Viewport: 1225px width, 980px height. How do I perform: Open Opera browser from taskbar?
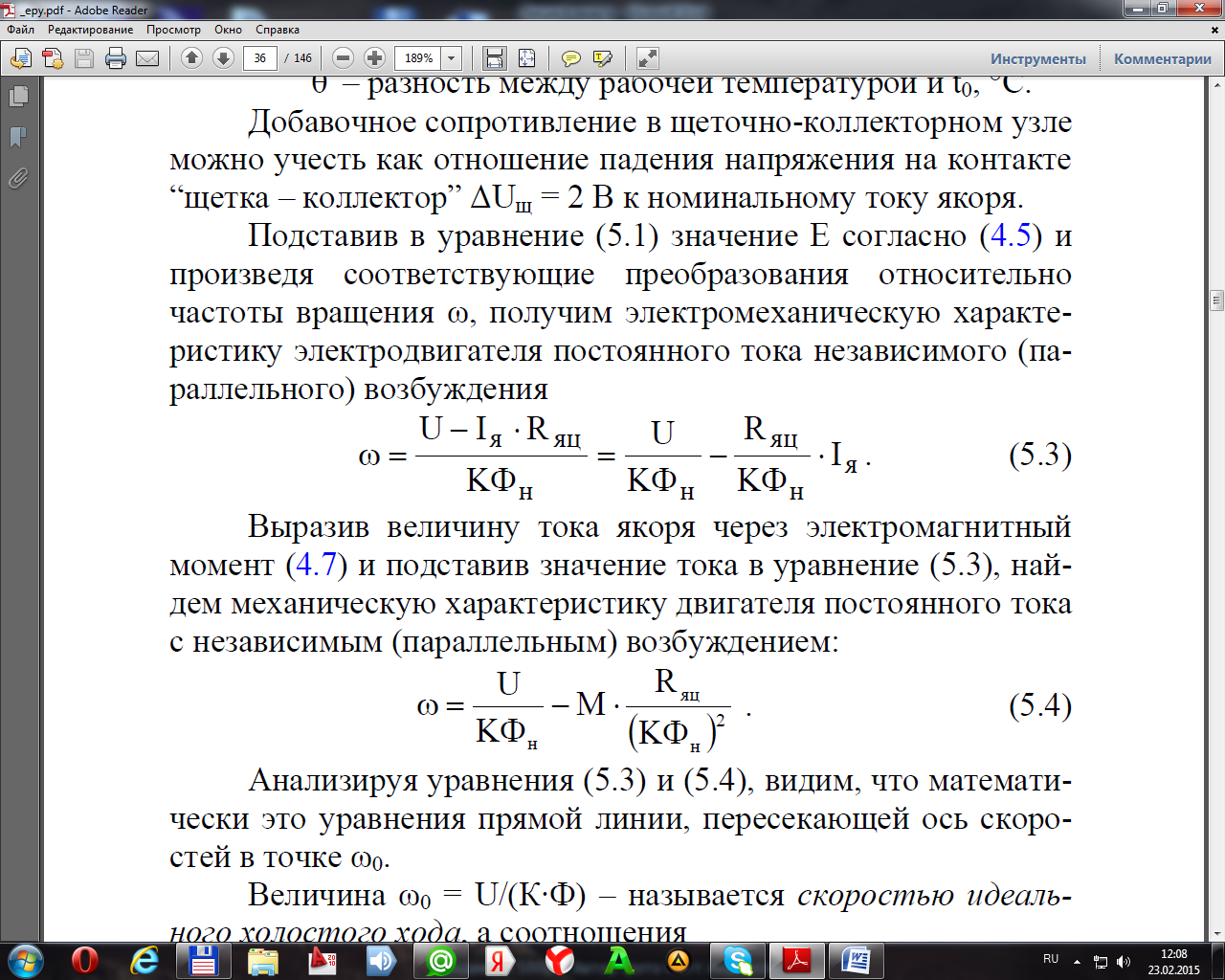tap(85, 960)
